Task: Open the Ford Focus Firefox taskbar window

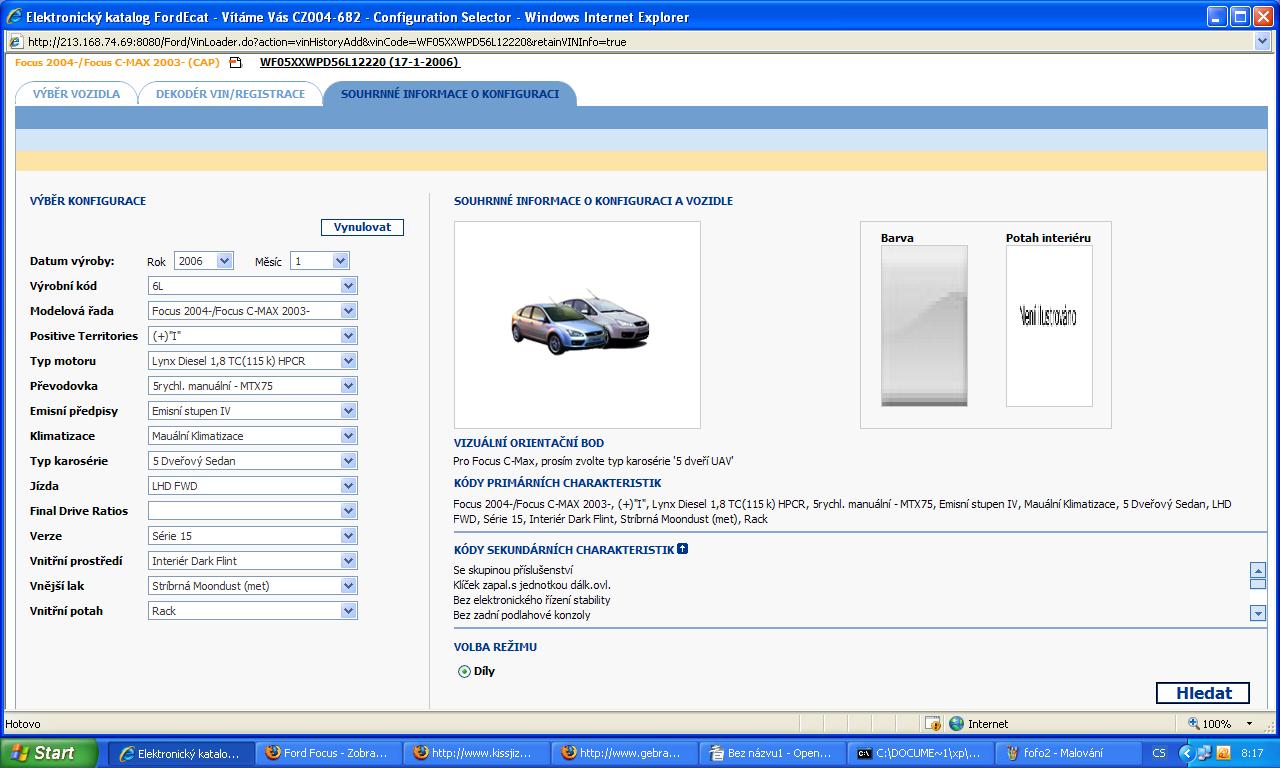Action: [x=327, y=753]
